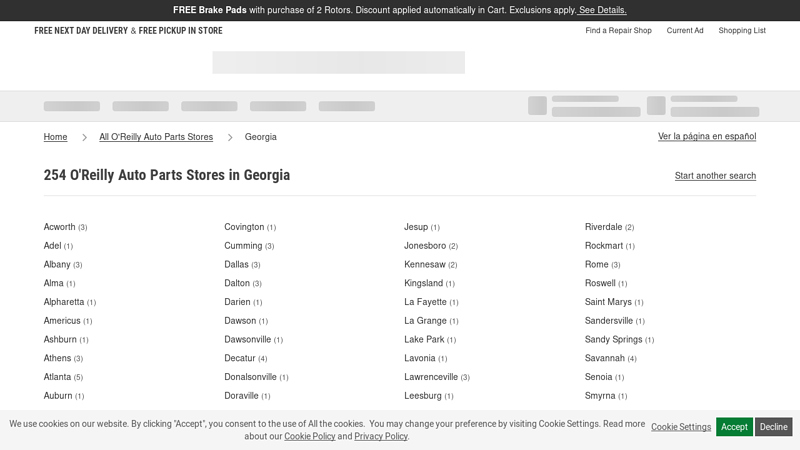Select Rome city listing
This screenshot has width=800, height=450.
(x=603, y=264)
